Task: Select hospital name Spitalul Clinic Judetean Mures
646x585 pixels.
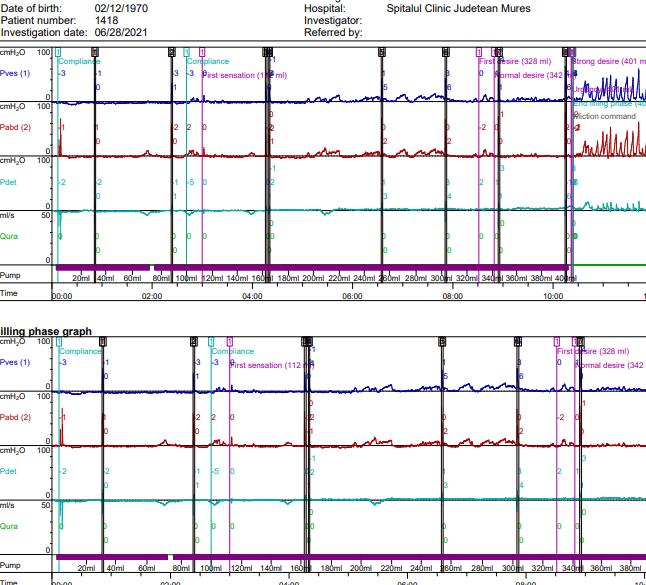Action: tap(458, 8)
